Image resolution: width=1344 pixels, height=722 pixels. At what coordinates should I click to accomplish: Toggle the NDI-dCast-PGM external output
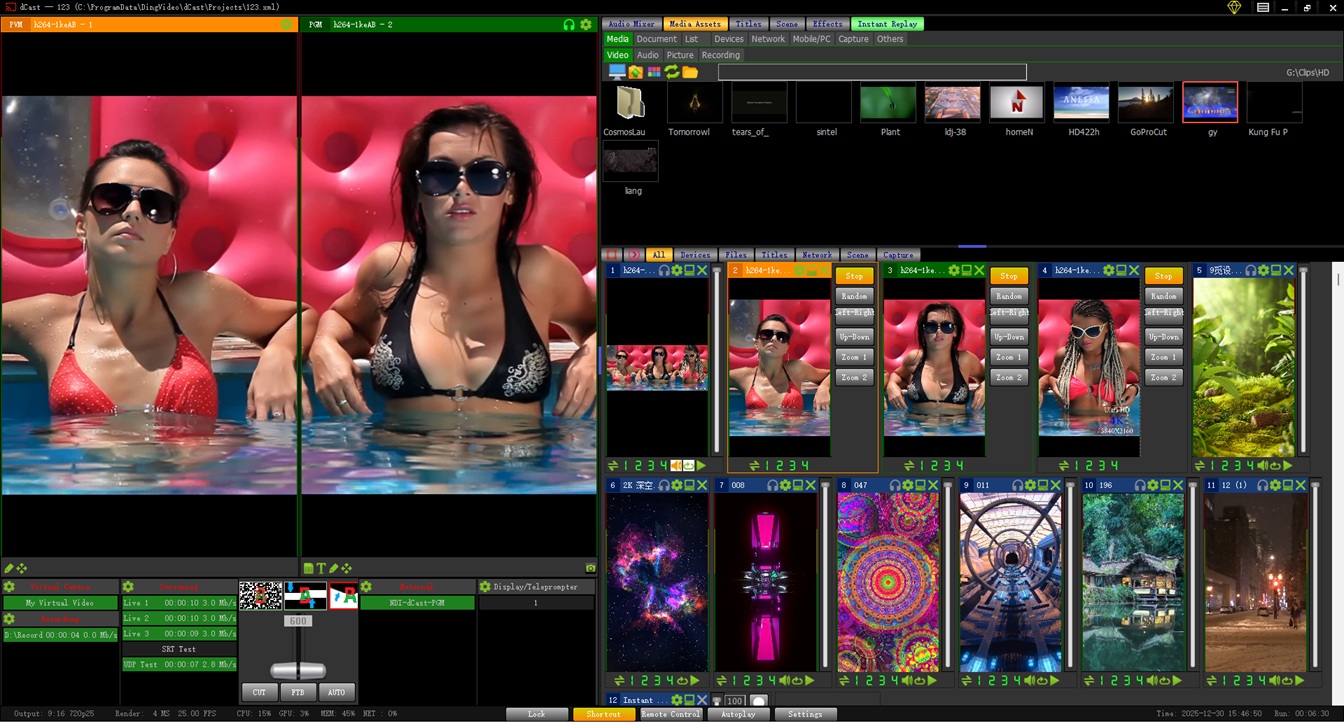[417, 603]
